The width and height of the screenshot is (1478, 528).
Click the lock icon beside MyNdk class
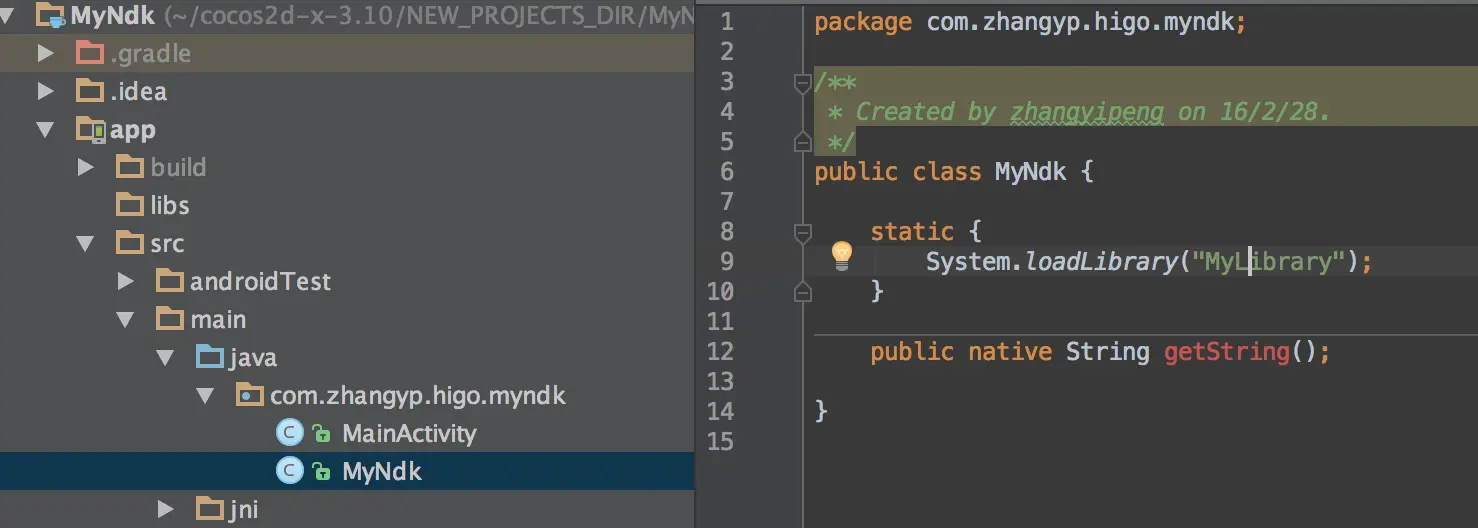tap(321, 472)
